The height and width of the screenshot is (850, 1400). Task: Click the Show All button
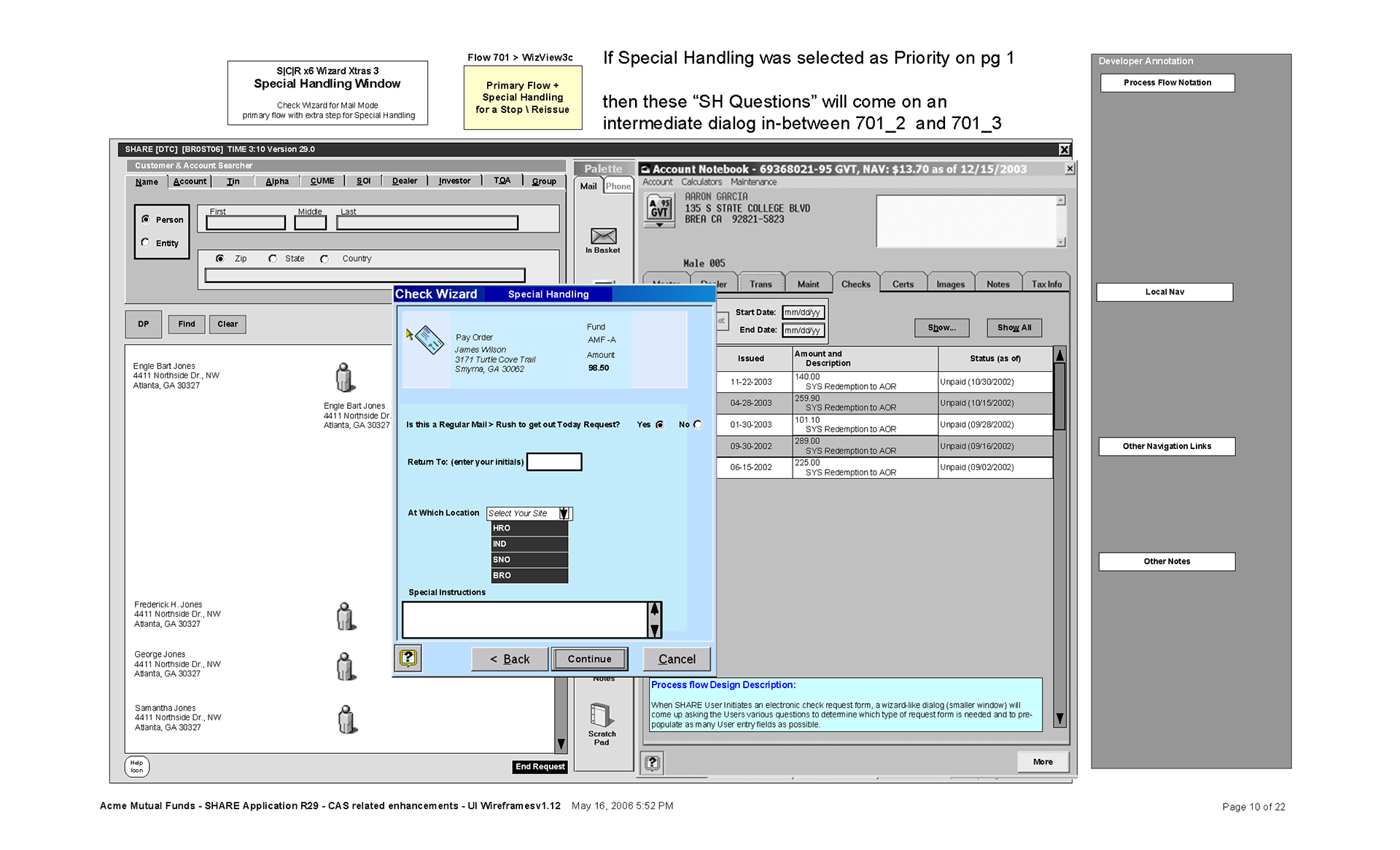pos(1014,328)
